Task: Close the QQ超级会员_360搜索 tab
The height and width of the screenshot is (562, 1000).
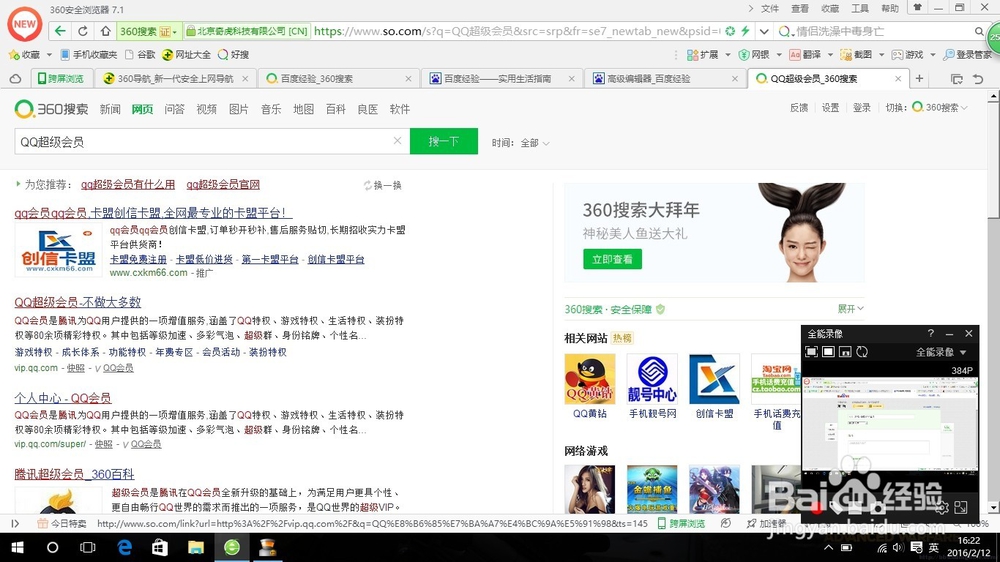Action: 898,78
